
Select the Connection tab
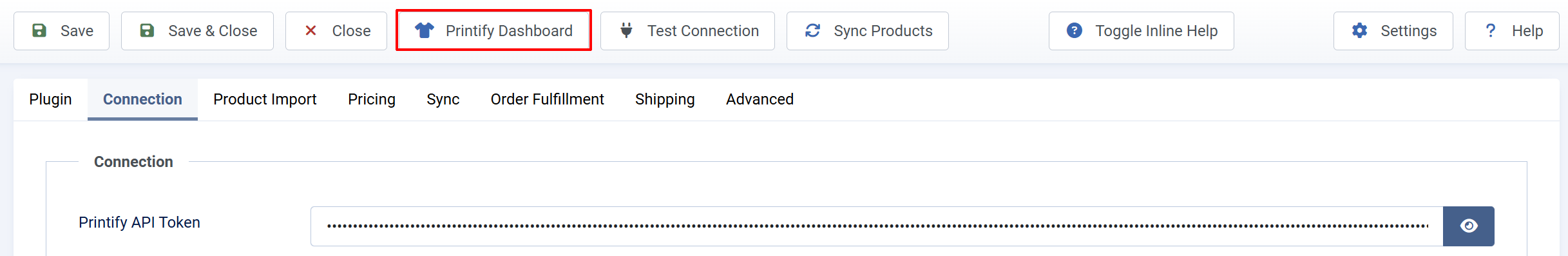pyautogui.click(x=142, y=99)
